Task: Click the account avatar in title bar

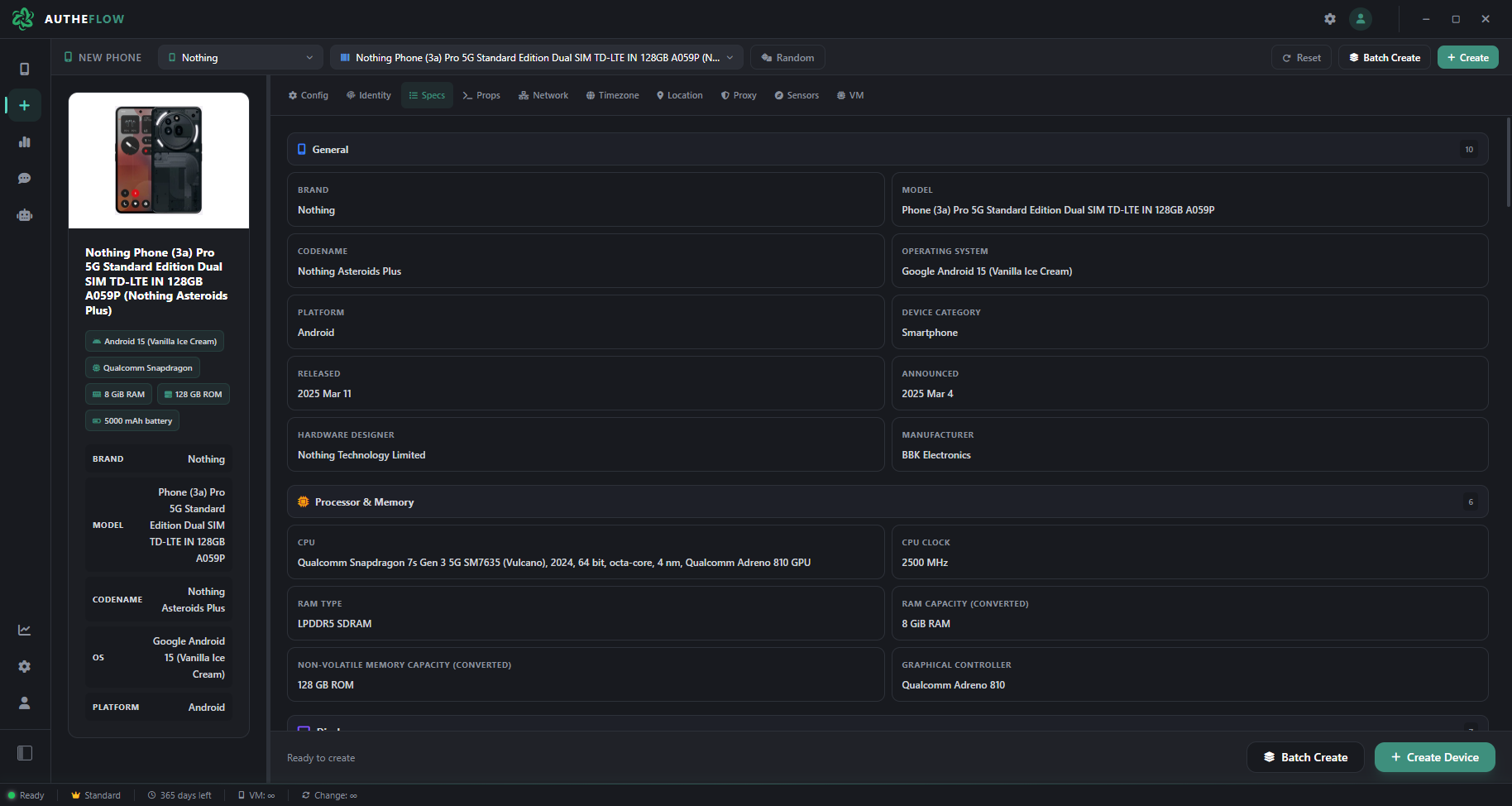Action: tap(1361, 19)
